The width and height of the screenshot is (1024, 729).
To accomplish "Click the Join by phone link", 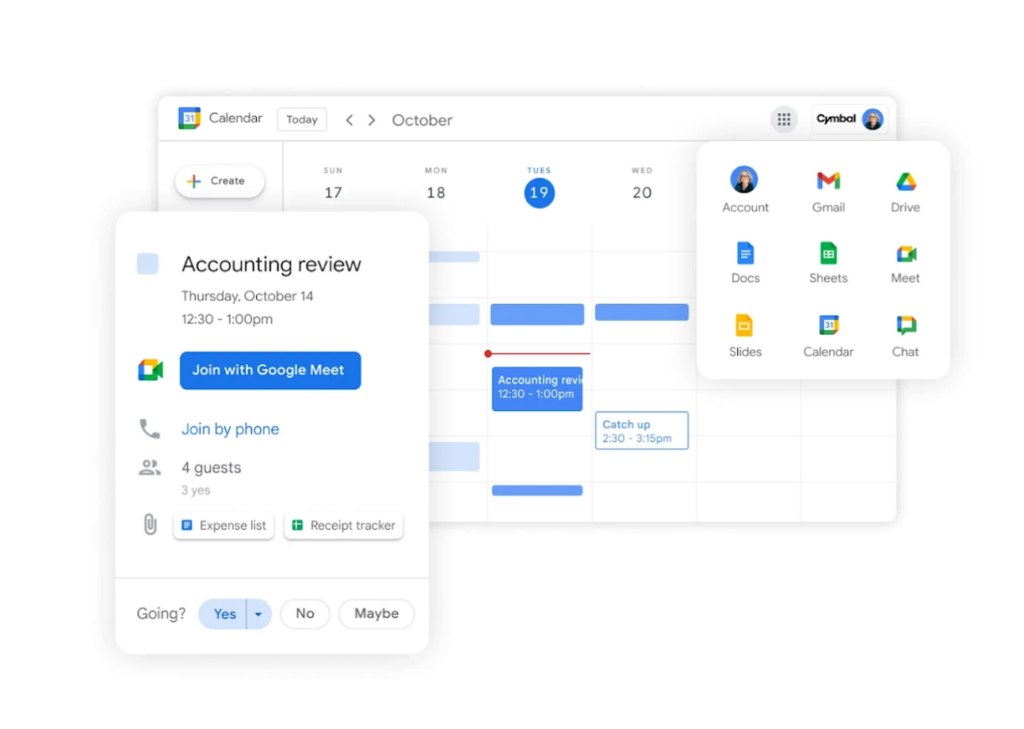I will (x=230, y=429).
